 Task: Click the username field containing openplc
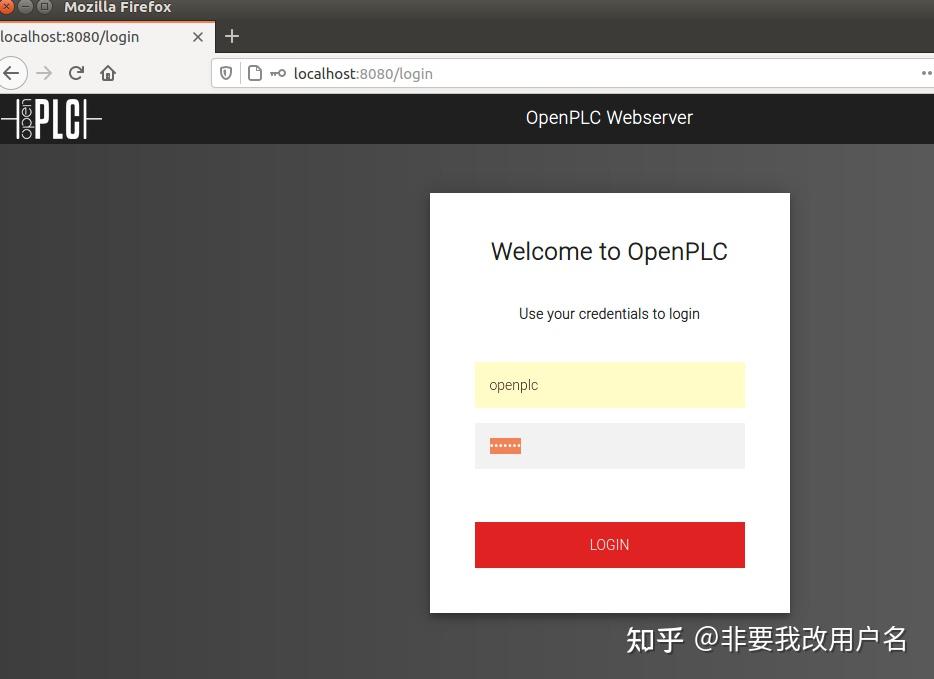point(609,385)
